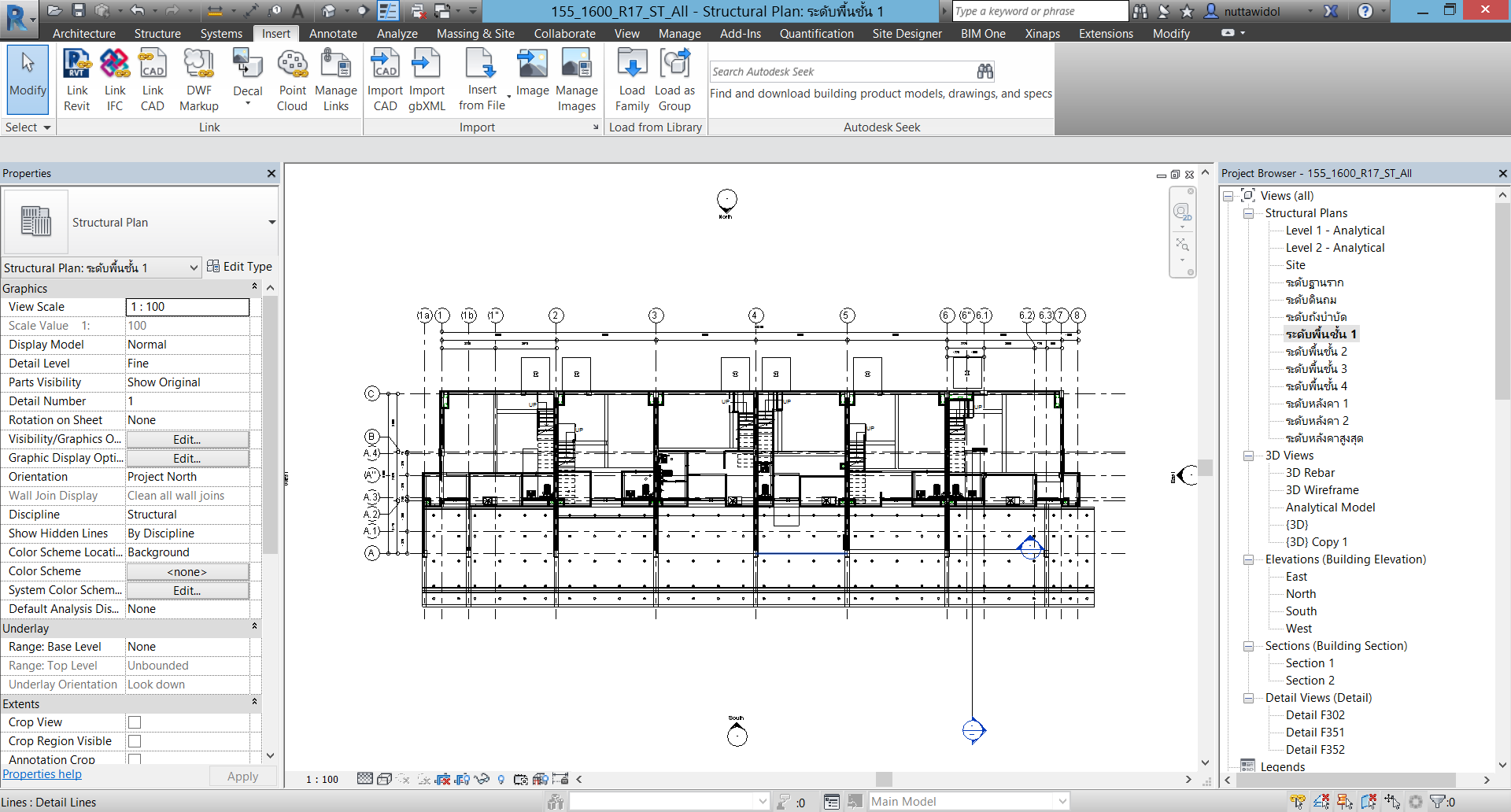1511x812 pixels.
Task: Open the Collaborate ribbon tab
Action: pyautogui.click(x=564, y=34)
